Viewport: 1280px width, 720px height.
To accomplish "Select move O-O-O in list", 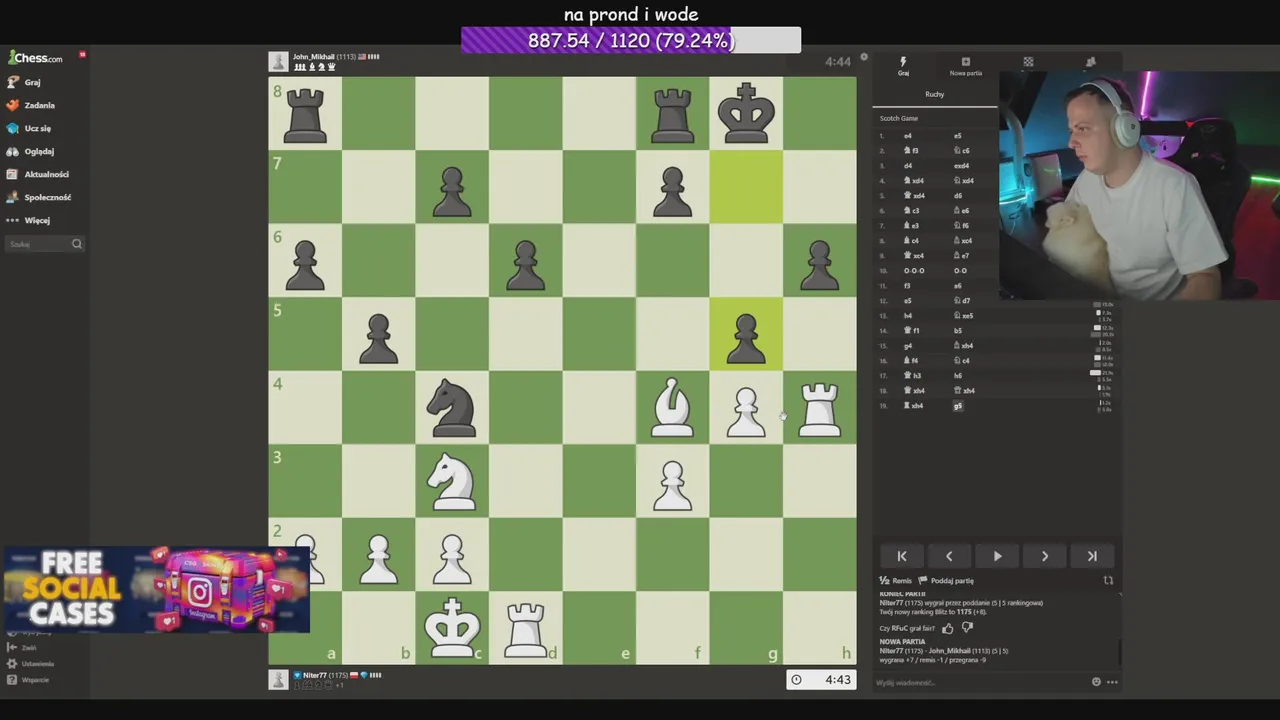I will (914, 271).
